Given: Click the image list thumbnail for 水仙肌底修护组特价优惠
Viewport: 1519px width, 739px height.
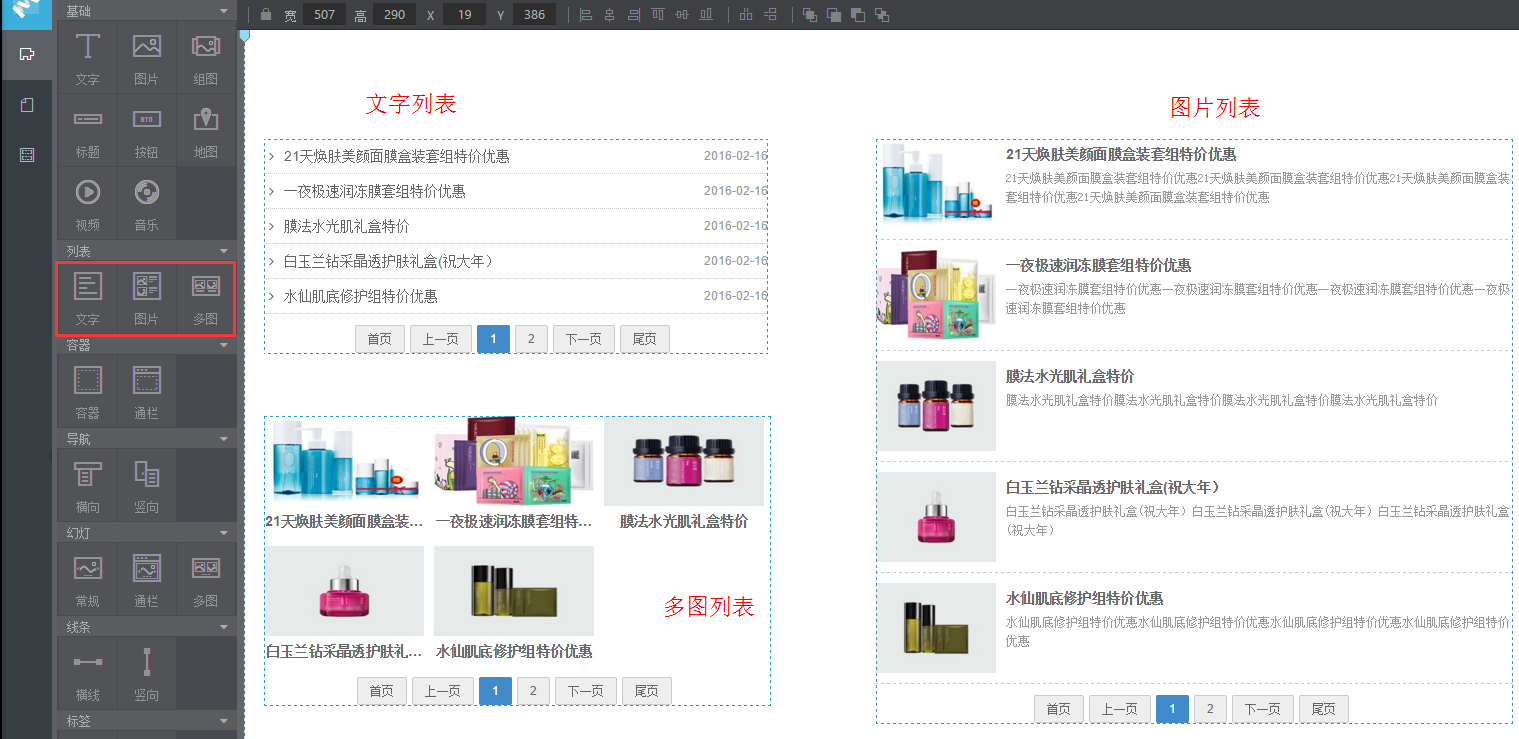Looking at the screenshot, I should tap(937, 628).
